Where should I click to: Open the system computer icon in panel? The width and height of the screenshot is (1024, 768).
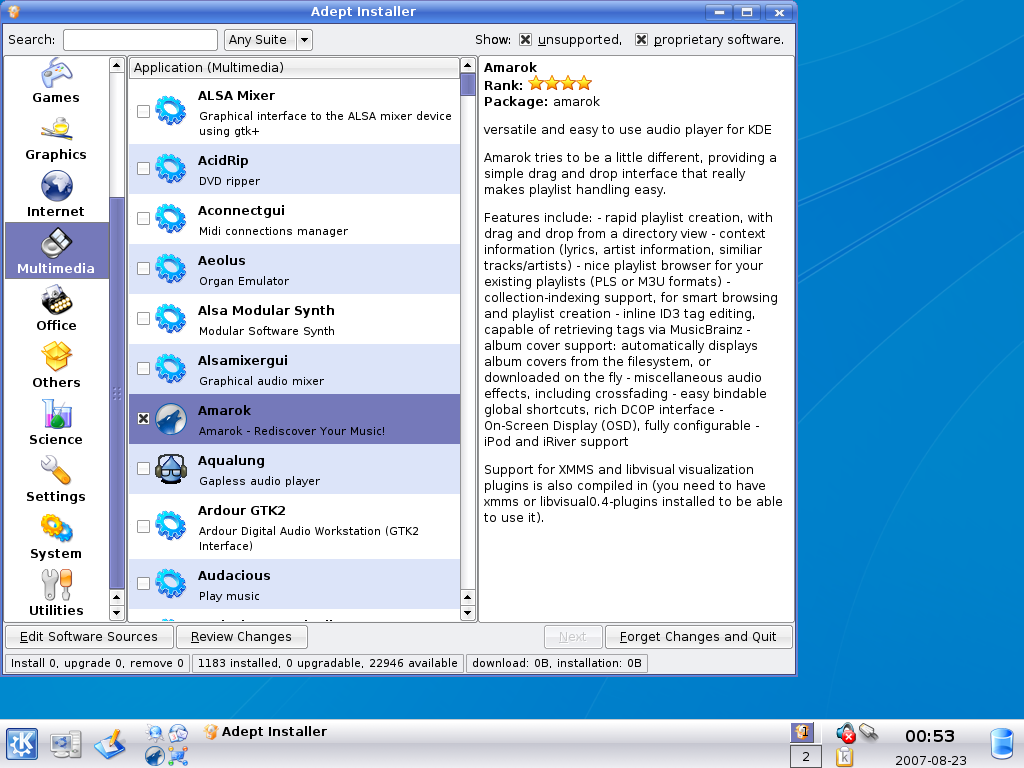pyautogui.click(x=66, y=744)
